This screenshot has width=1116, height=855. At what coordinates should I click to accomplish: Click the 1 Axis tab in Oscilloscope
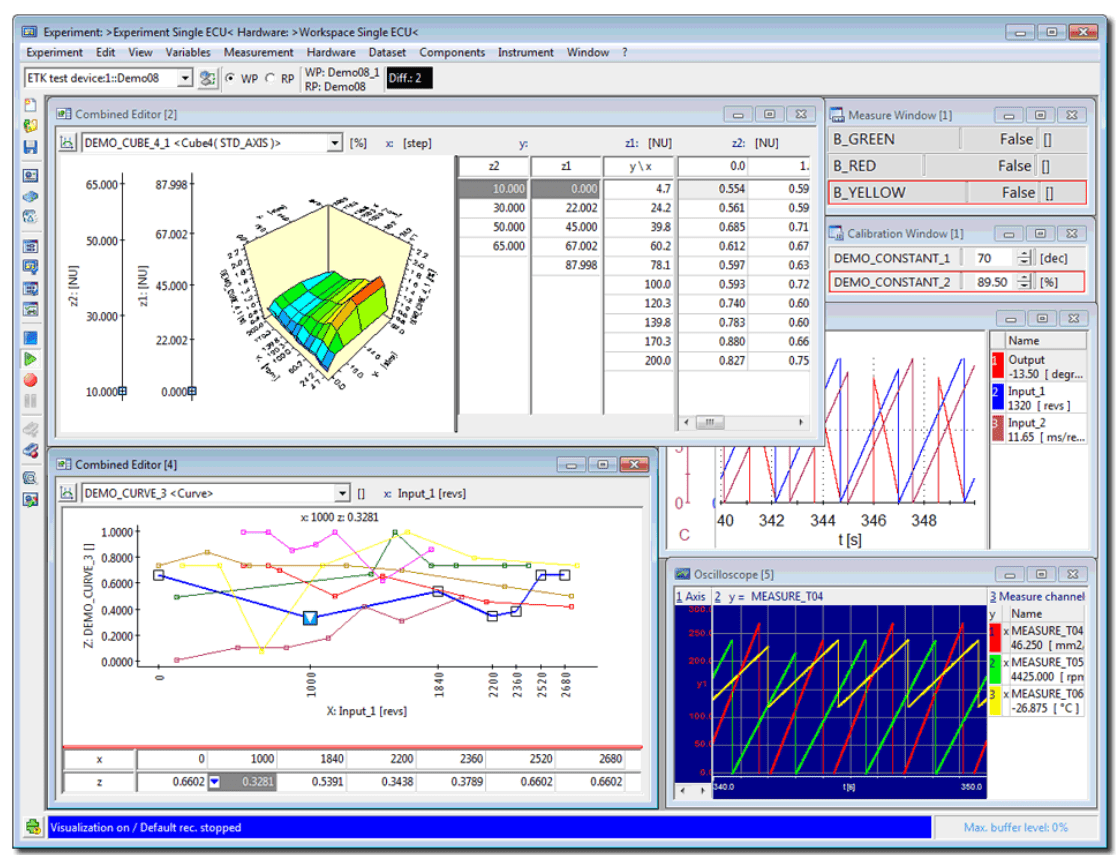tap(689, 597)
